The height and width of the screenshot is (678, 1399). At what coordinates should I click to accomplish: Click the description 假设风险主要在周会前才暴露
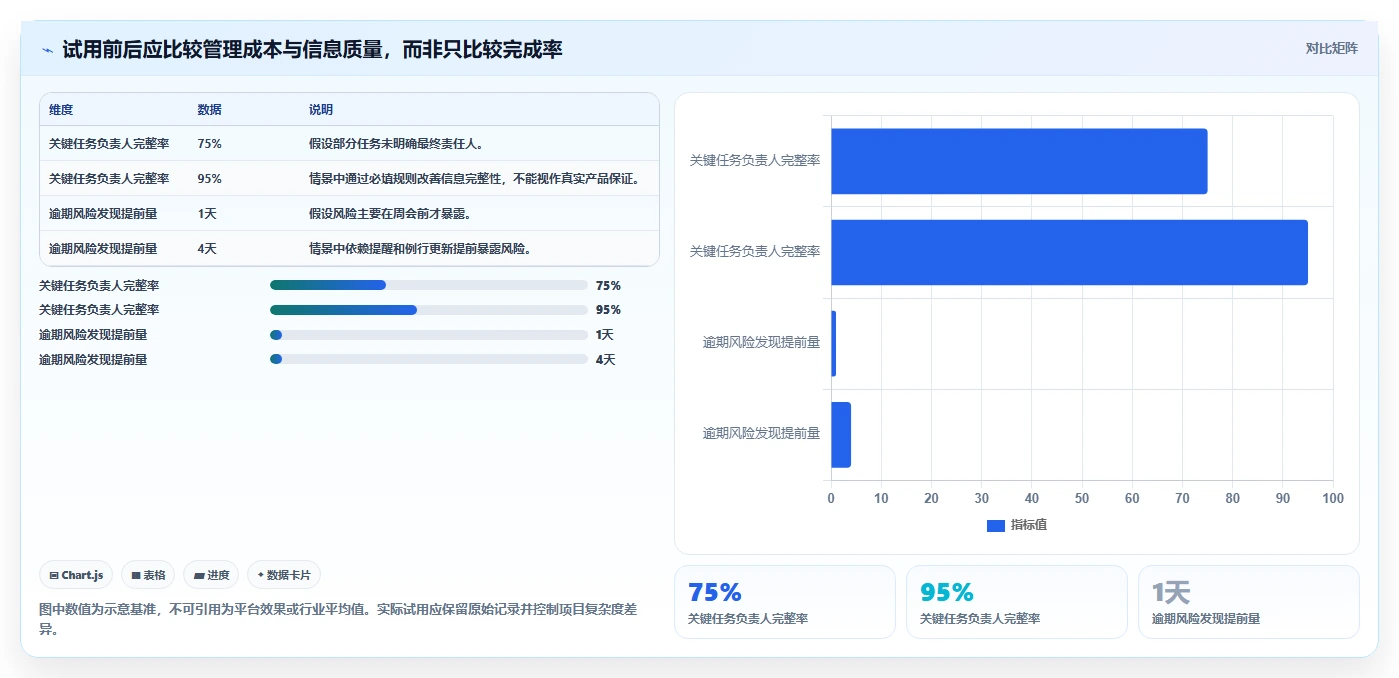coord(390,214)
